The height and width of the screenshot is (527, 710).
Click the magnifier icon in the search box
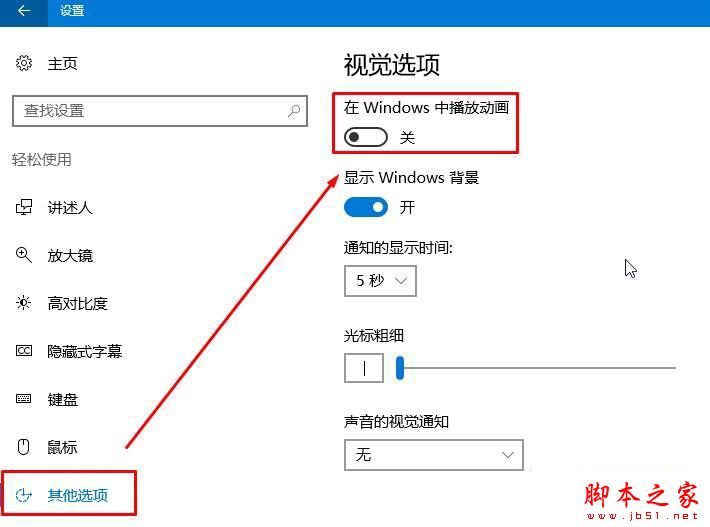[294, 111]
